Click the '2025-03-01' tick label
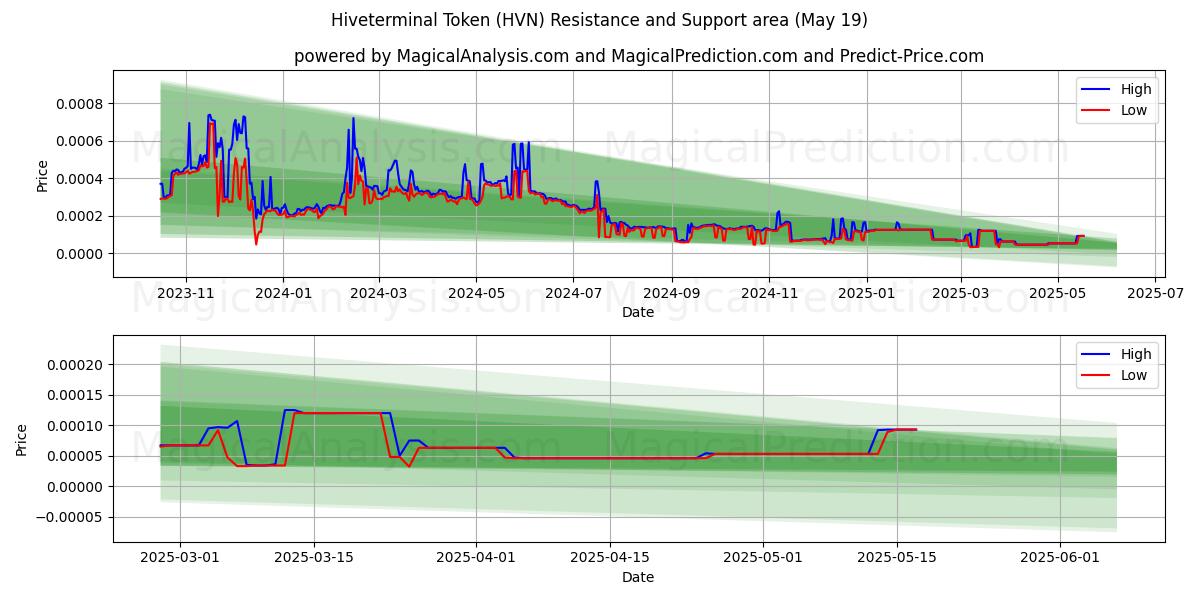1200x600 pixels. click(x=180, y=558)
